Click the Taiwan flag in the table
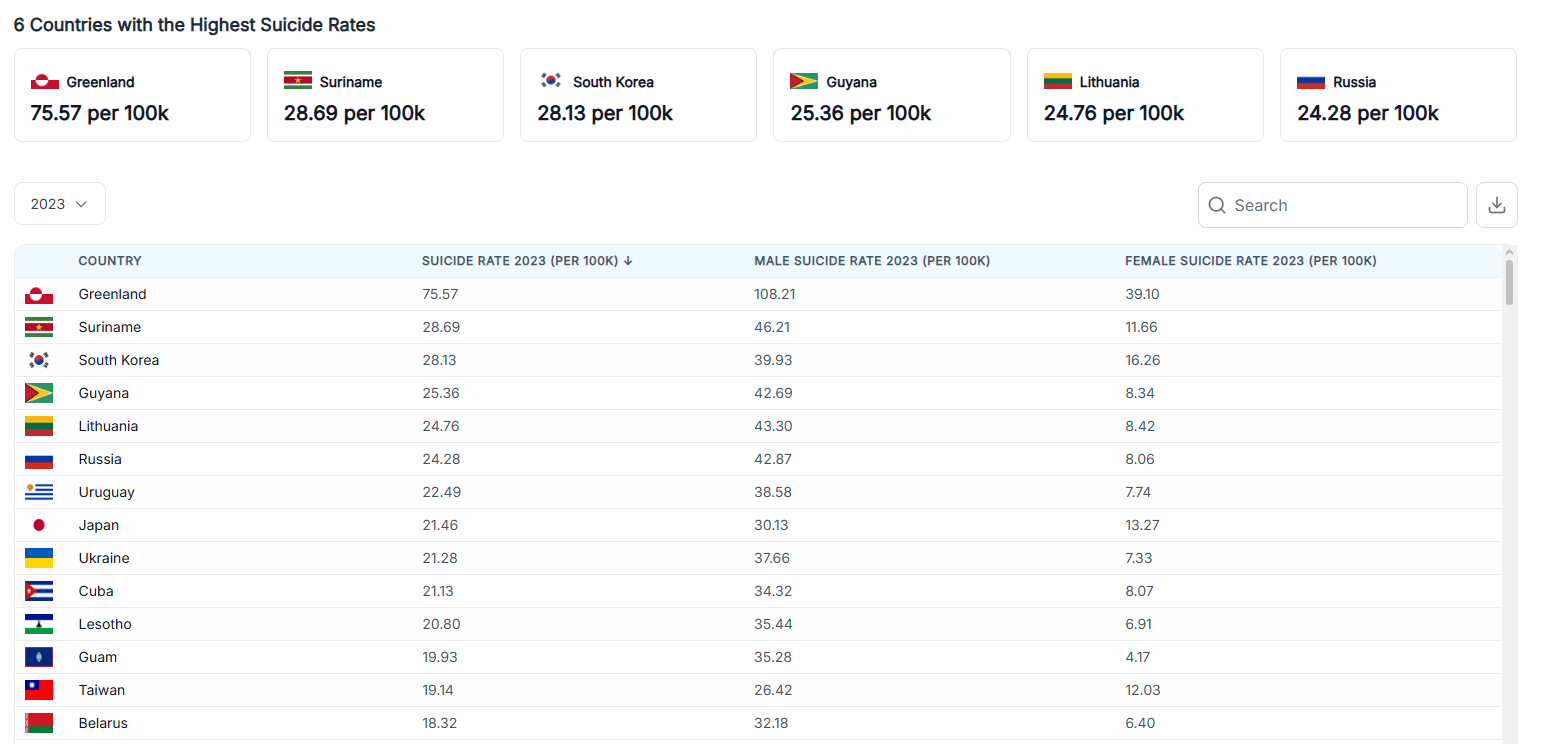Viewport: 1561px width, 744px height. pyautogui.click(x=39, y=690)
